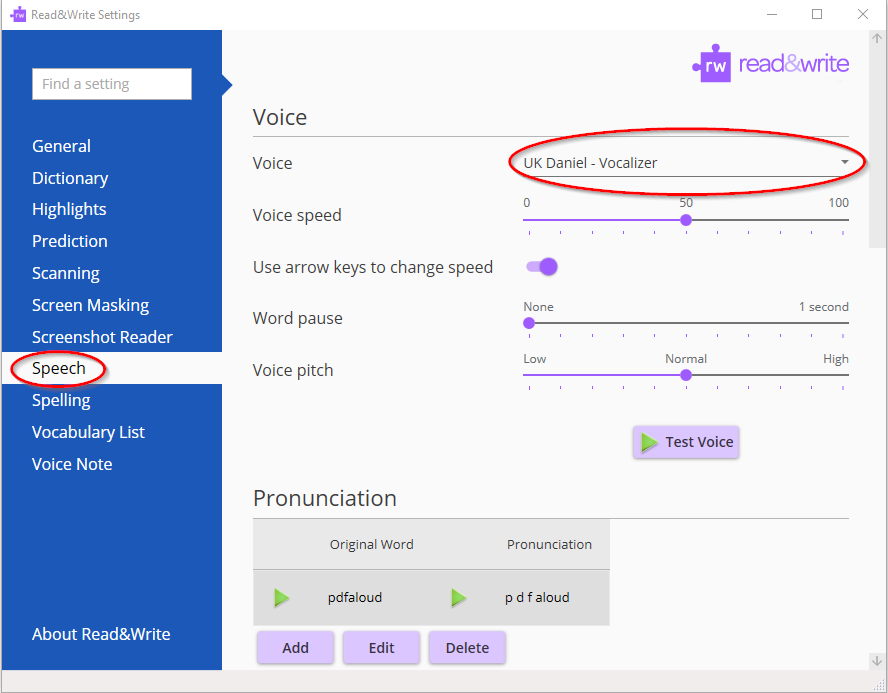Screen dimensions: 888x693
Task: Click the Original Word column header
Action: pyautogui.click(x=372, y=545)
